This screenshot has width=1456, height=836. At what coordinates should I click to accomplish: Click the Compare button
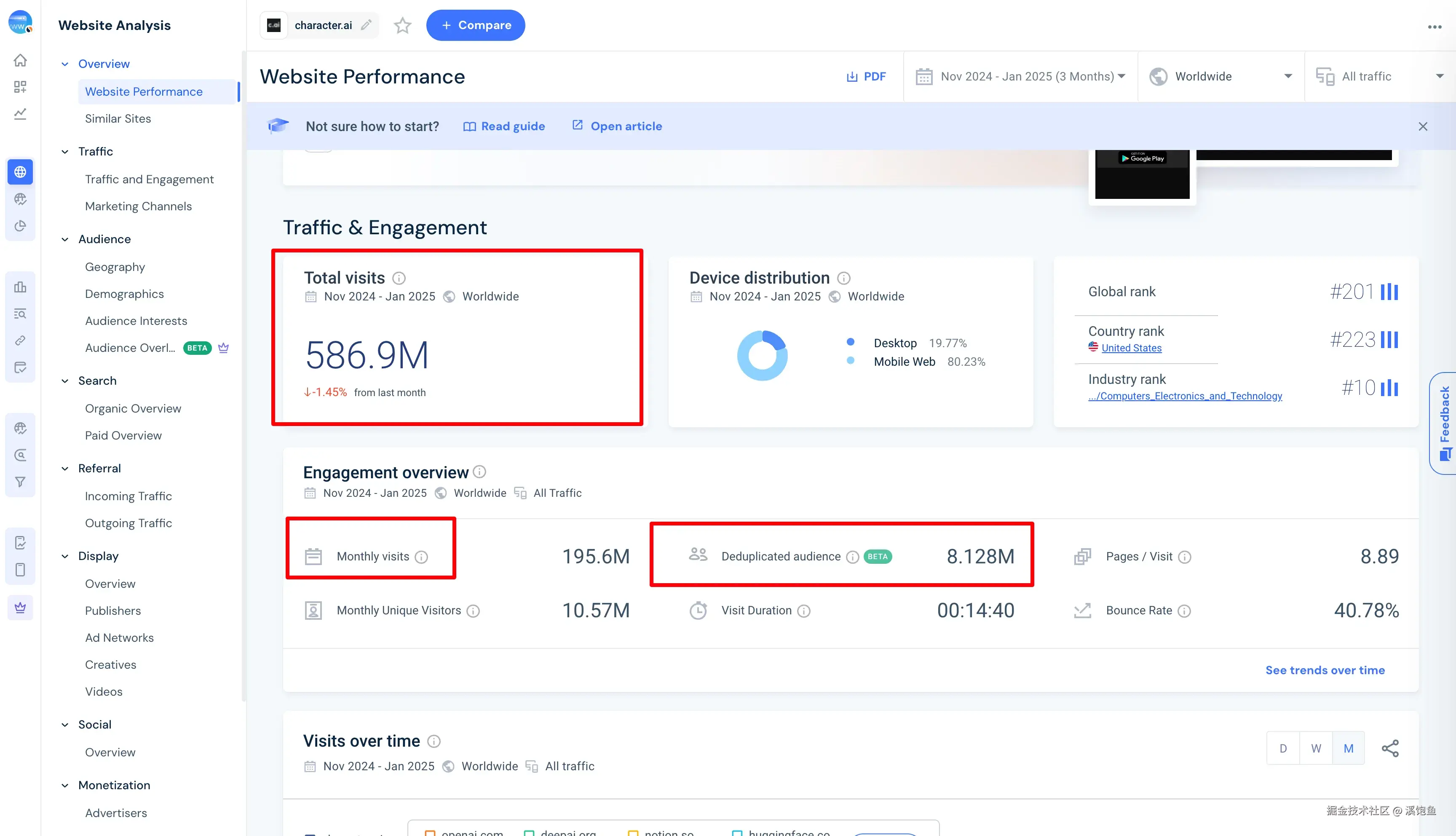tap(475, 25)
